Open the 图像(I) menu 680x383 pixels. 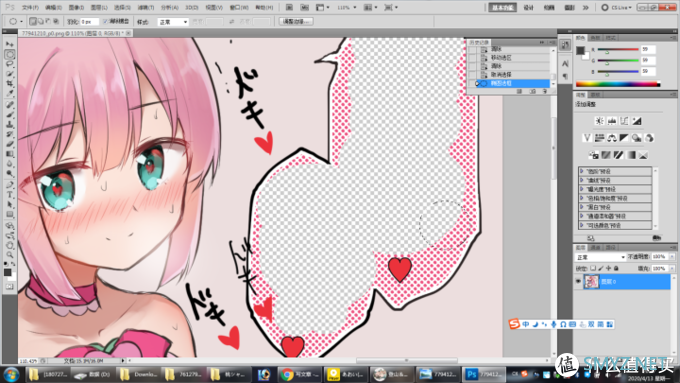point(76,7)
